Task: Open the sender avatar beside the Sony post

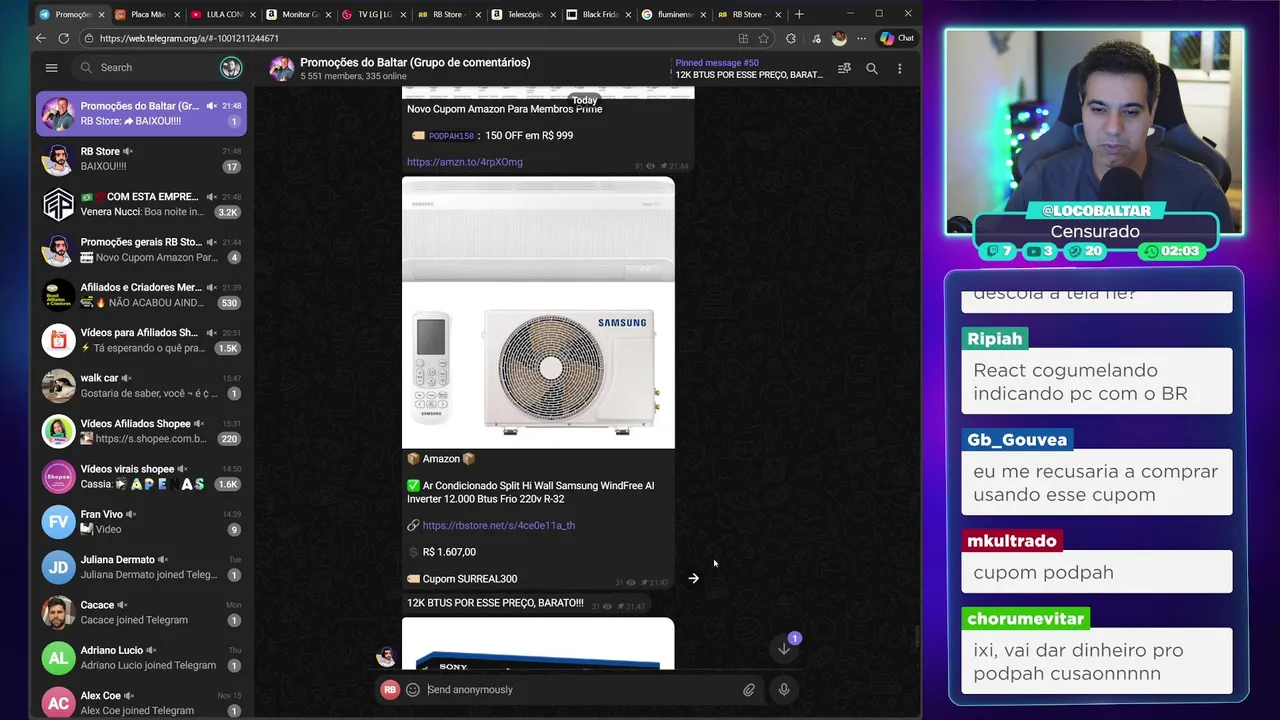Action: tap(386, 656)
